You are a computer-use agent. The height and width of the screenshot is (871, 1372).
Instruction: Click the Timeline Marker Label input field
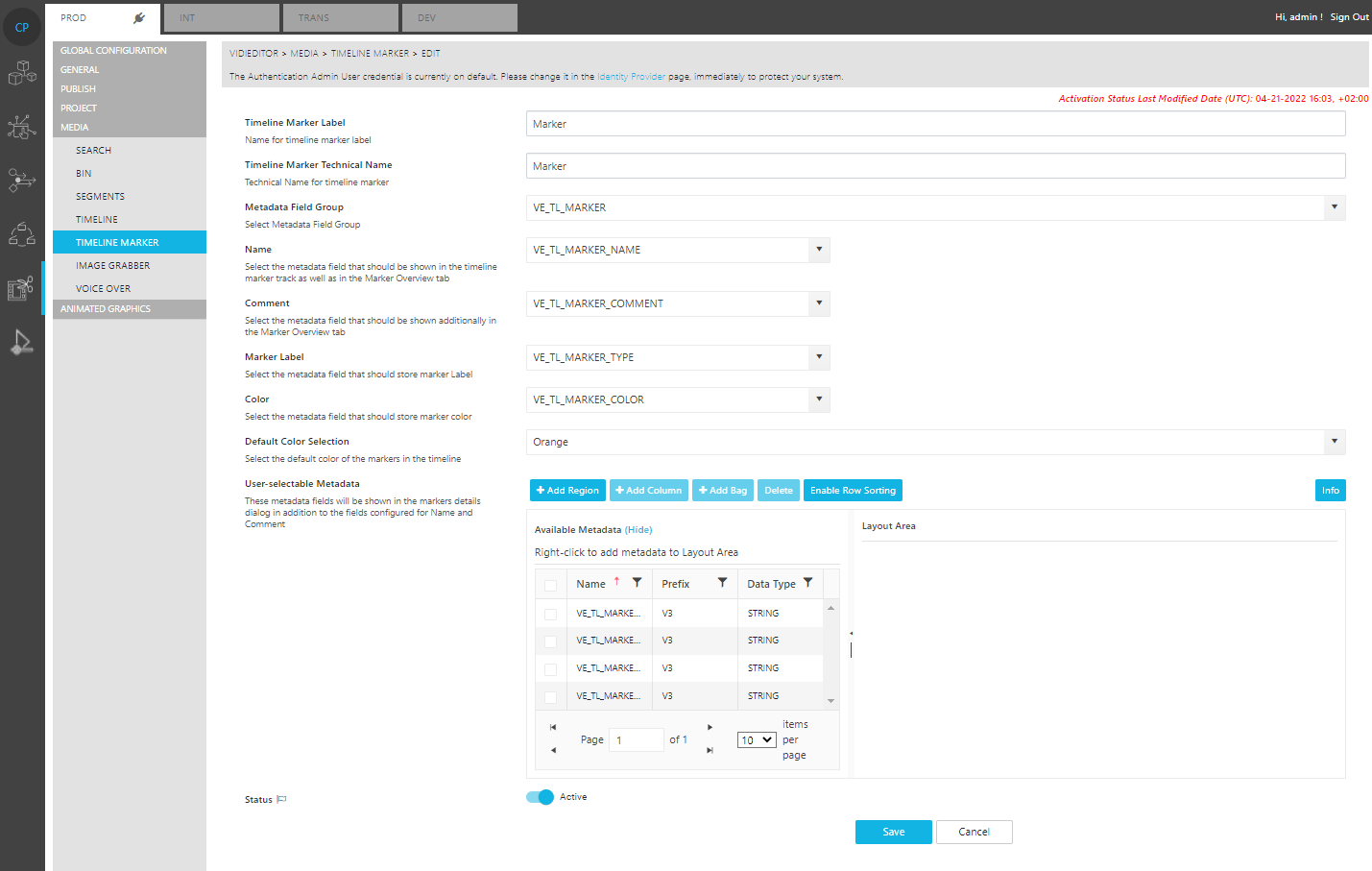pyautogui.click(x=935, y=124)
